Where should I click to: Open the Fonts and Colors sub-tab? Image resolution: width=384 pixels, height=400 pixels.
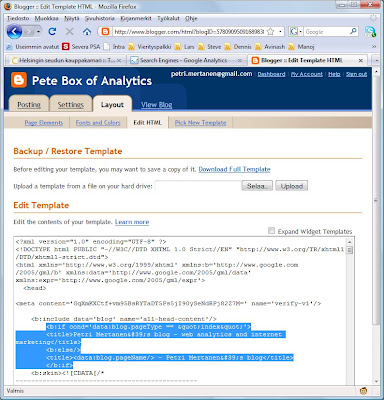pyautogui.click(x=98, y=123)
